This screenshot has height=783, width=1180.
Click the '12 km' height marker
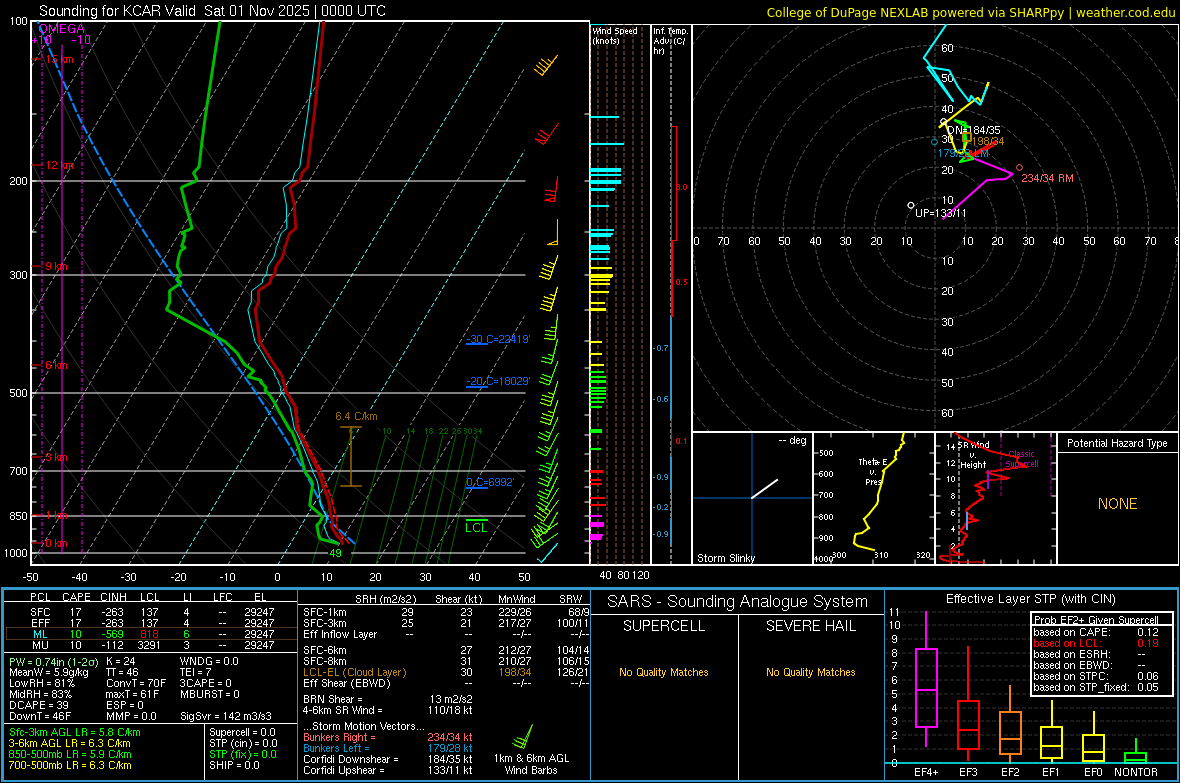59,165
